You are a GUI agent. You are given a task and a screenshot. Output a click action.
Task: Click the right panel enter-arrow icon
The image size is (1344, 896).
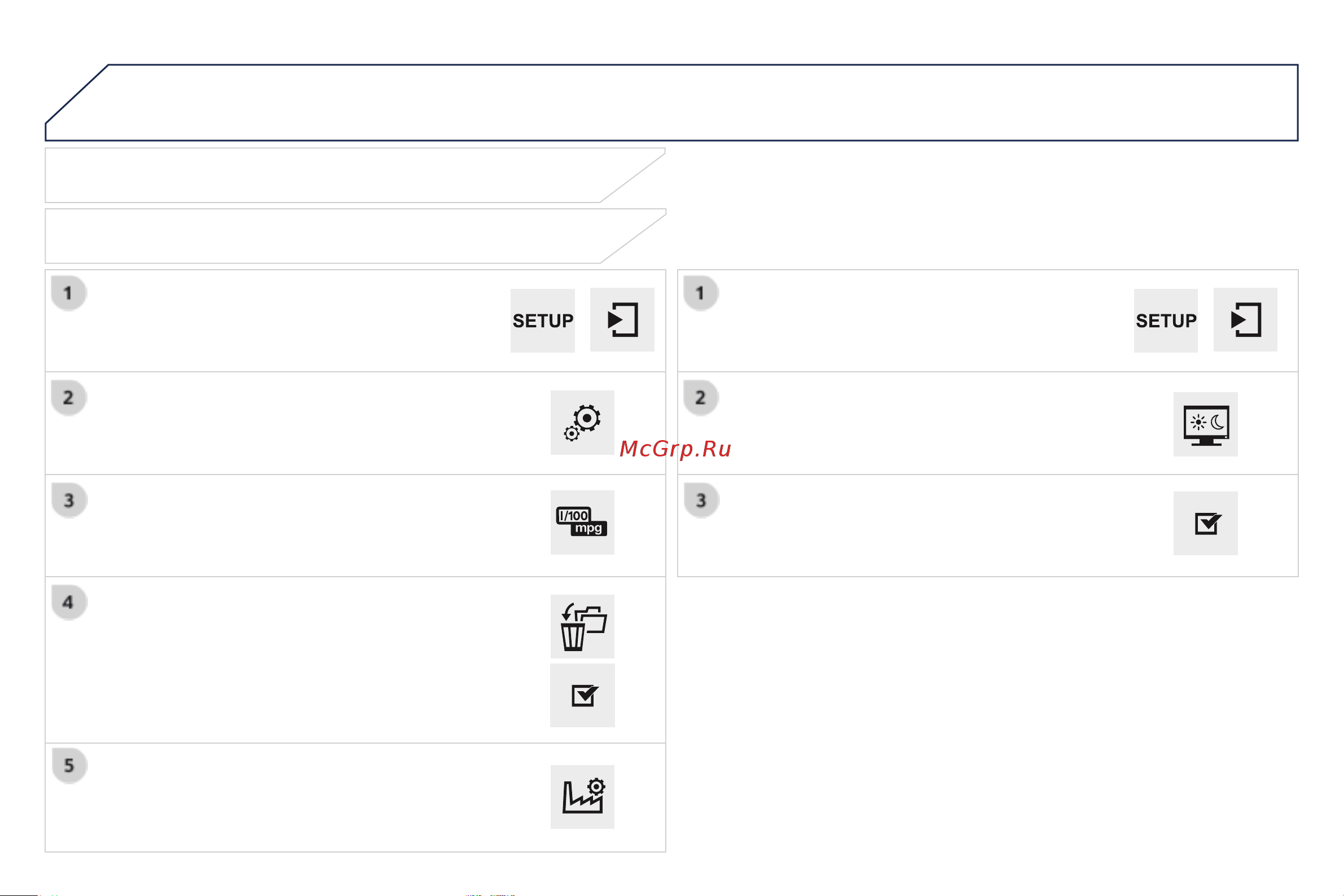(1245, 319)
